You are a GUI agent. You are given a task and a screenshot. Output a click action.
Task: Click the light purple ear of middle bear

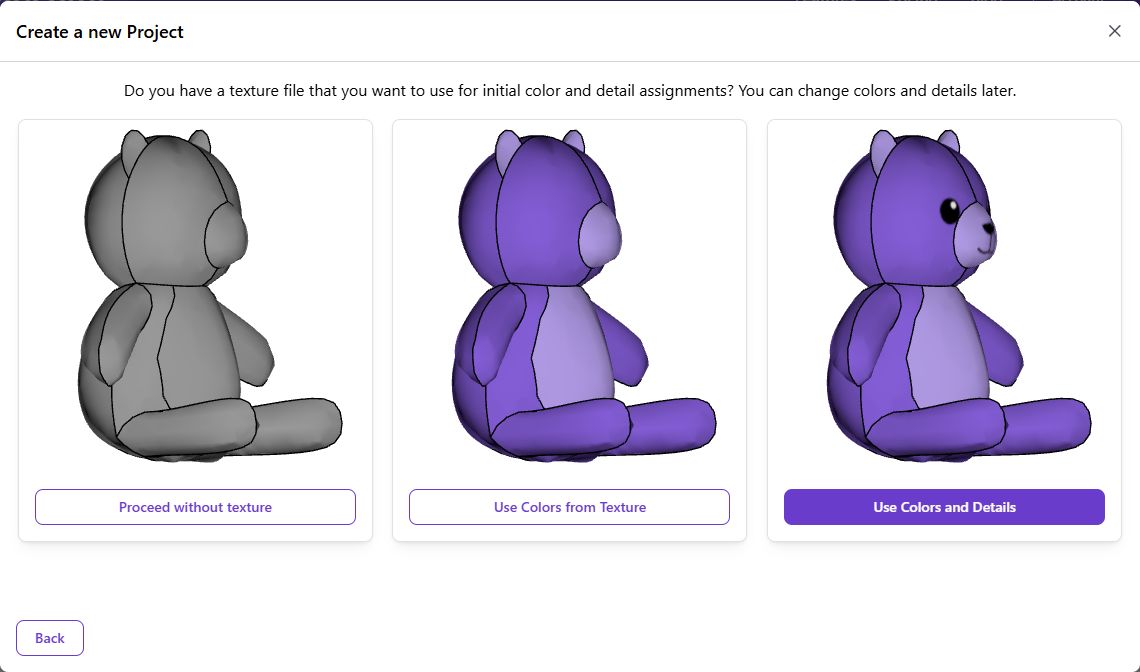507,153
